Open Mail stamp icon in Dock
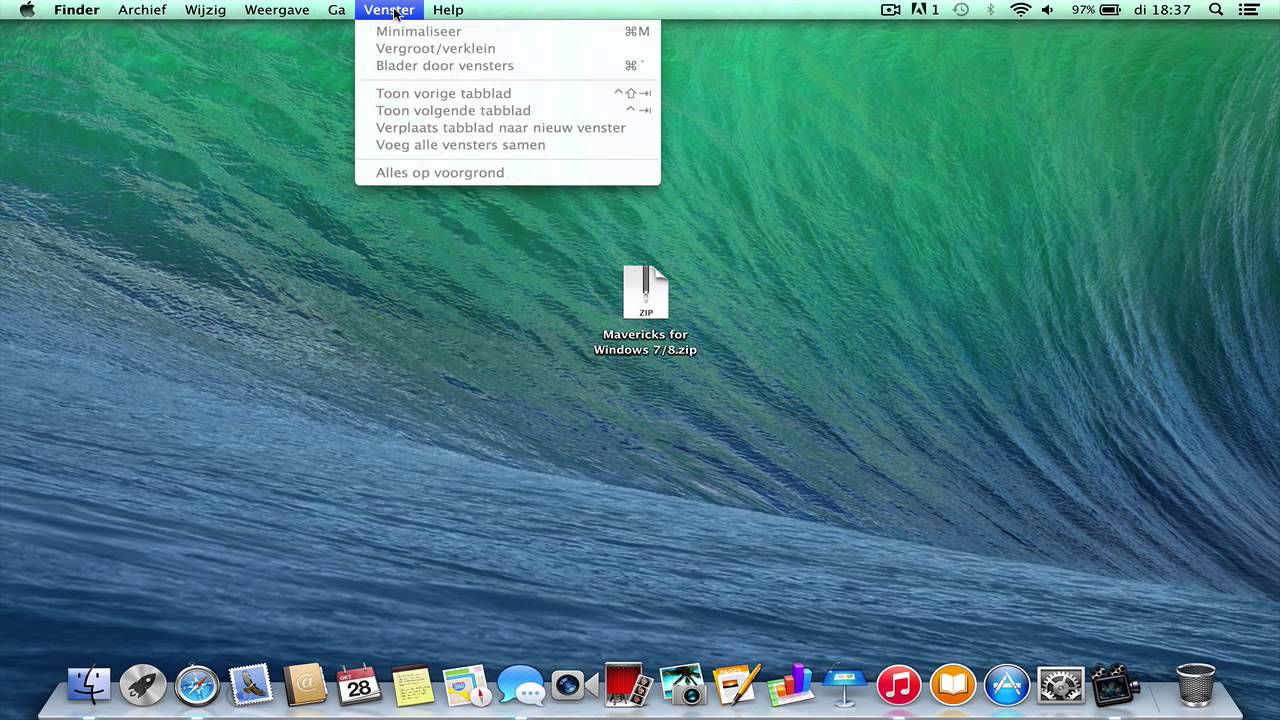Screen dimensions: 1280x720 (251, 685)
